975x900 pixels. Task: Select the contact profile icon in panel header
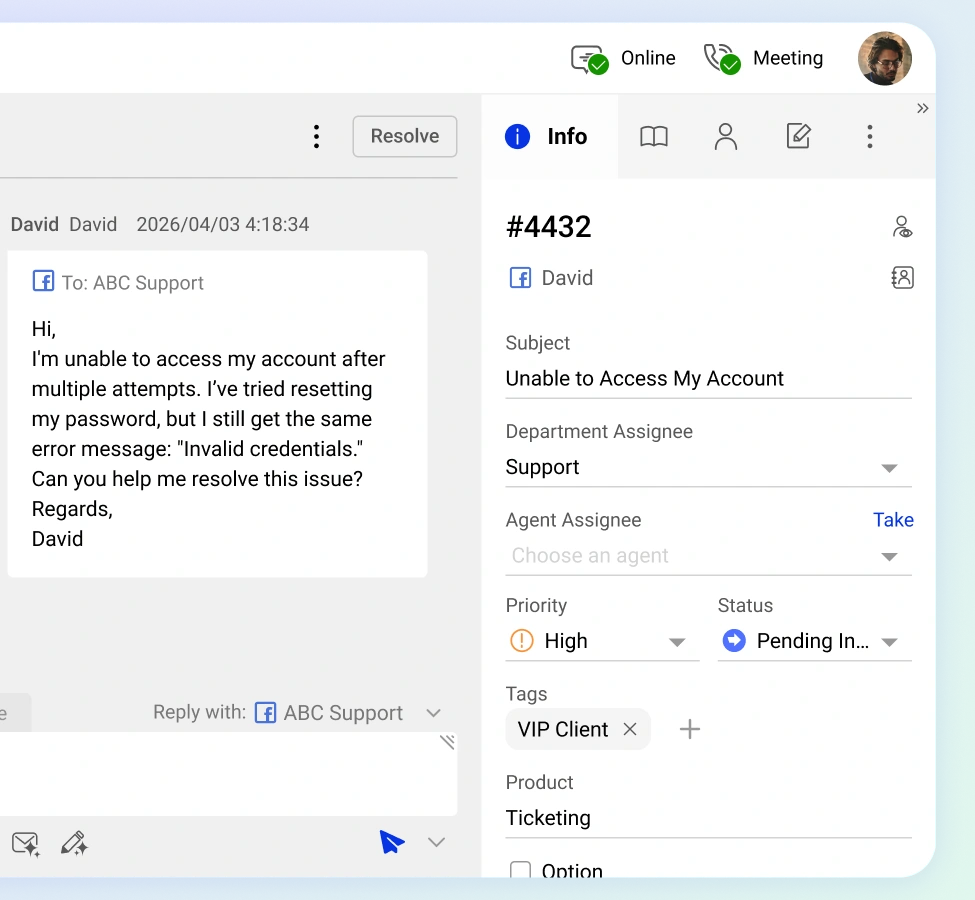[726, 137]
